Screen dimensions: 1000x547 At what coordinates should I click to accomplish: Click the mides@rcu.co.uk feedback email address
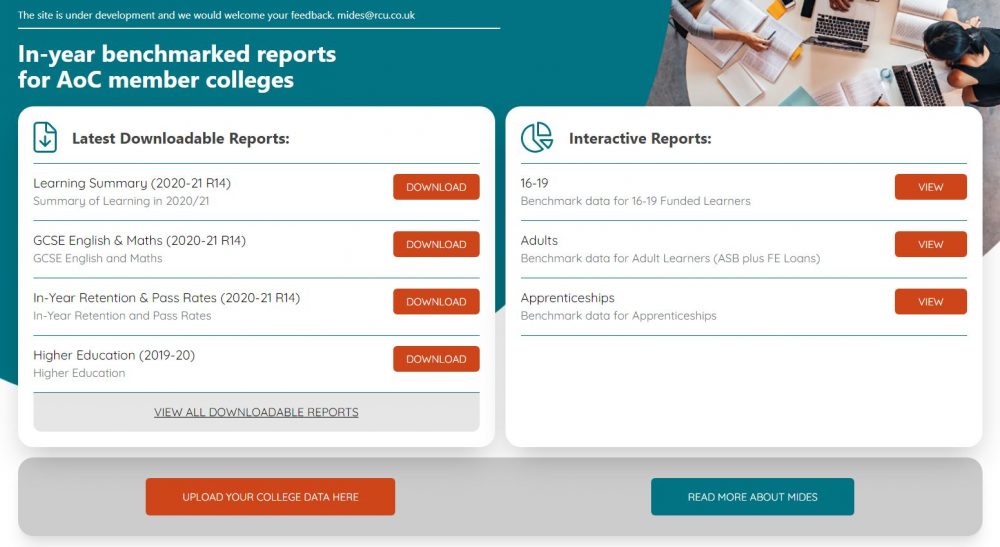click(376, 15)
